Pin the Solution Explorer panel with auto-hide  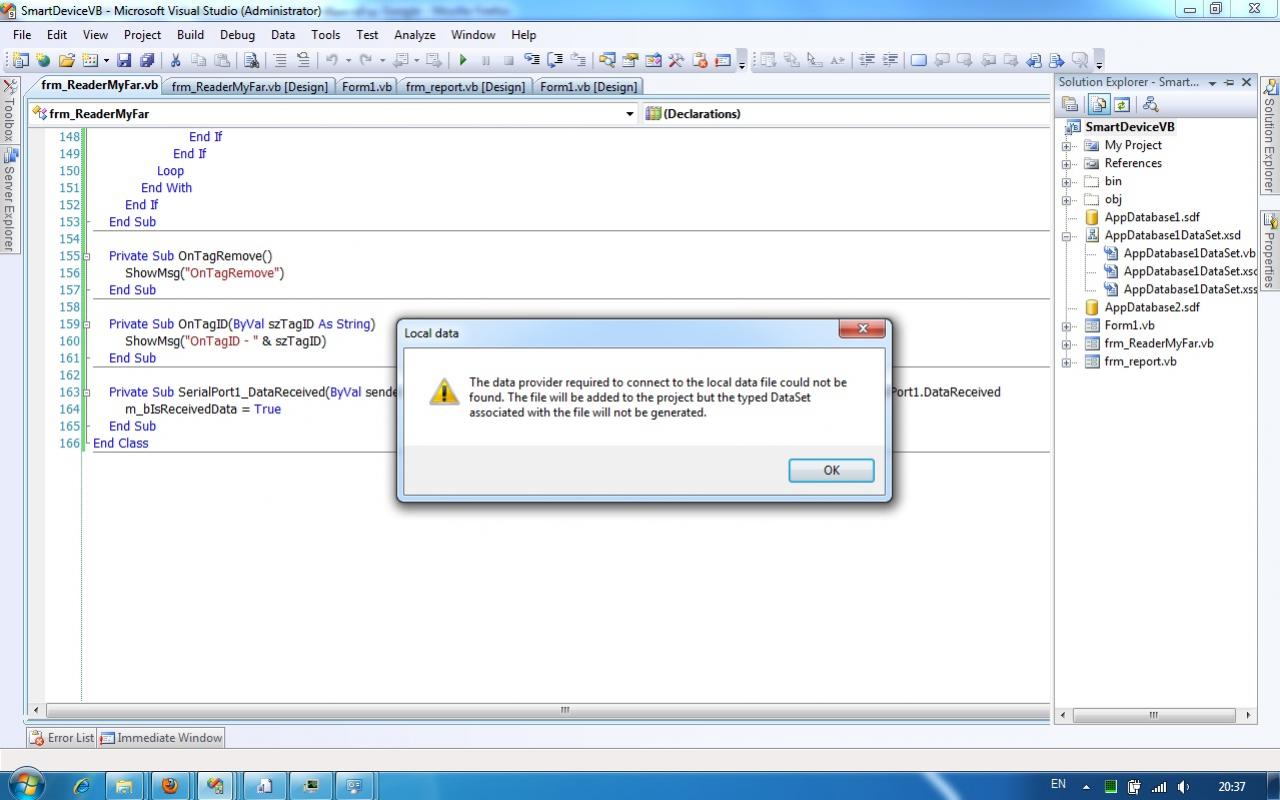point(1229,82)
